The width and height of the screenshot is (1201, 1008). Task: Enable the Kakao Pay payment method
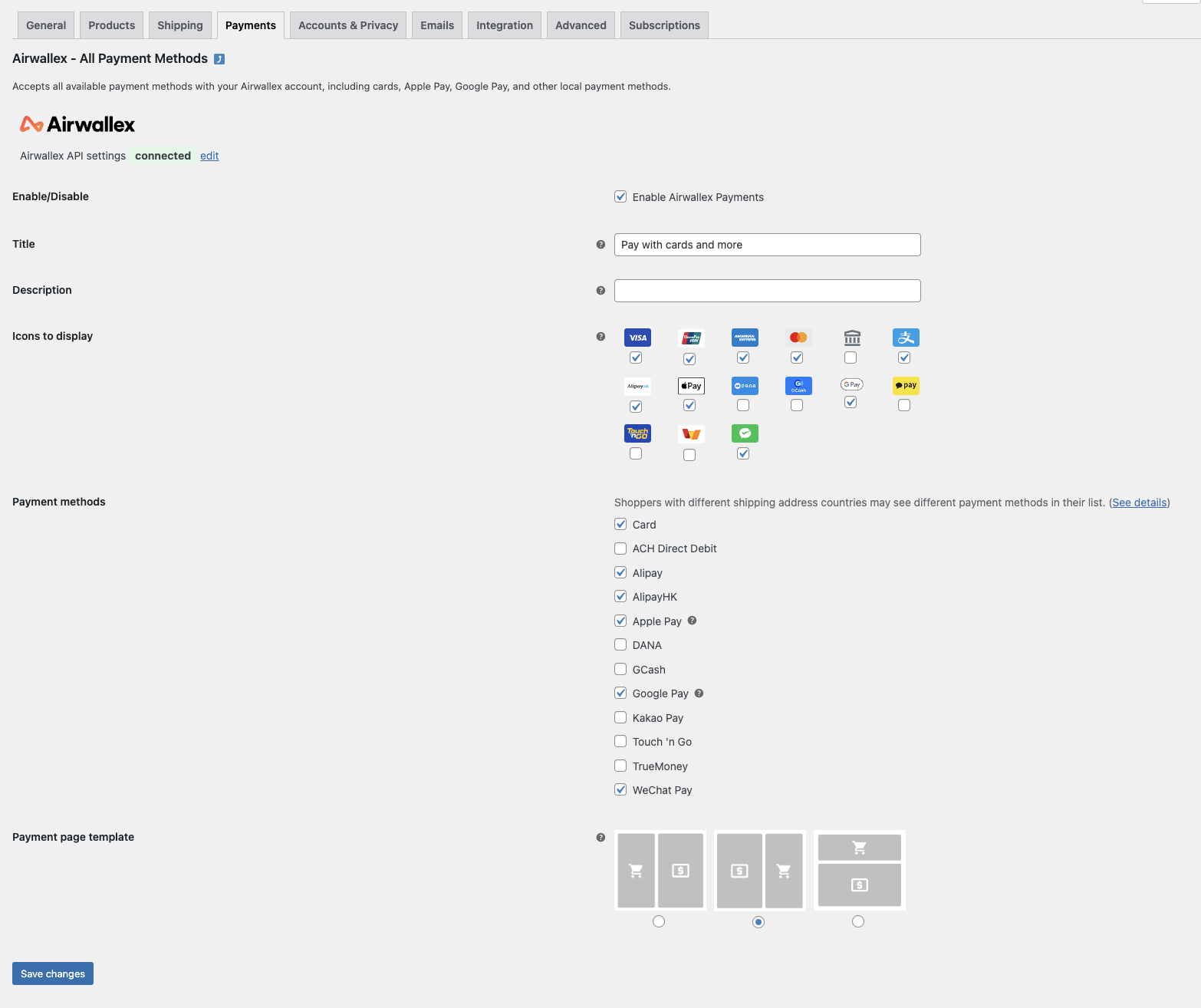pos(620,717)
